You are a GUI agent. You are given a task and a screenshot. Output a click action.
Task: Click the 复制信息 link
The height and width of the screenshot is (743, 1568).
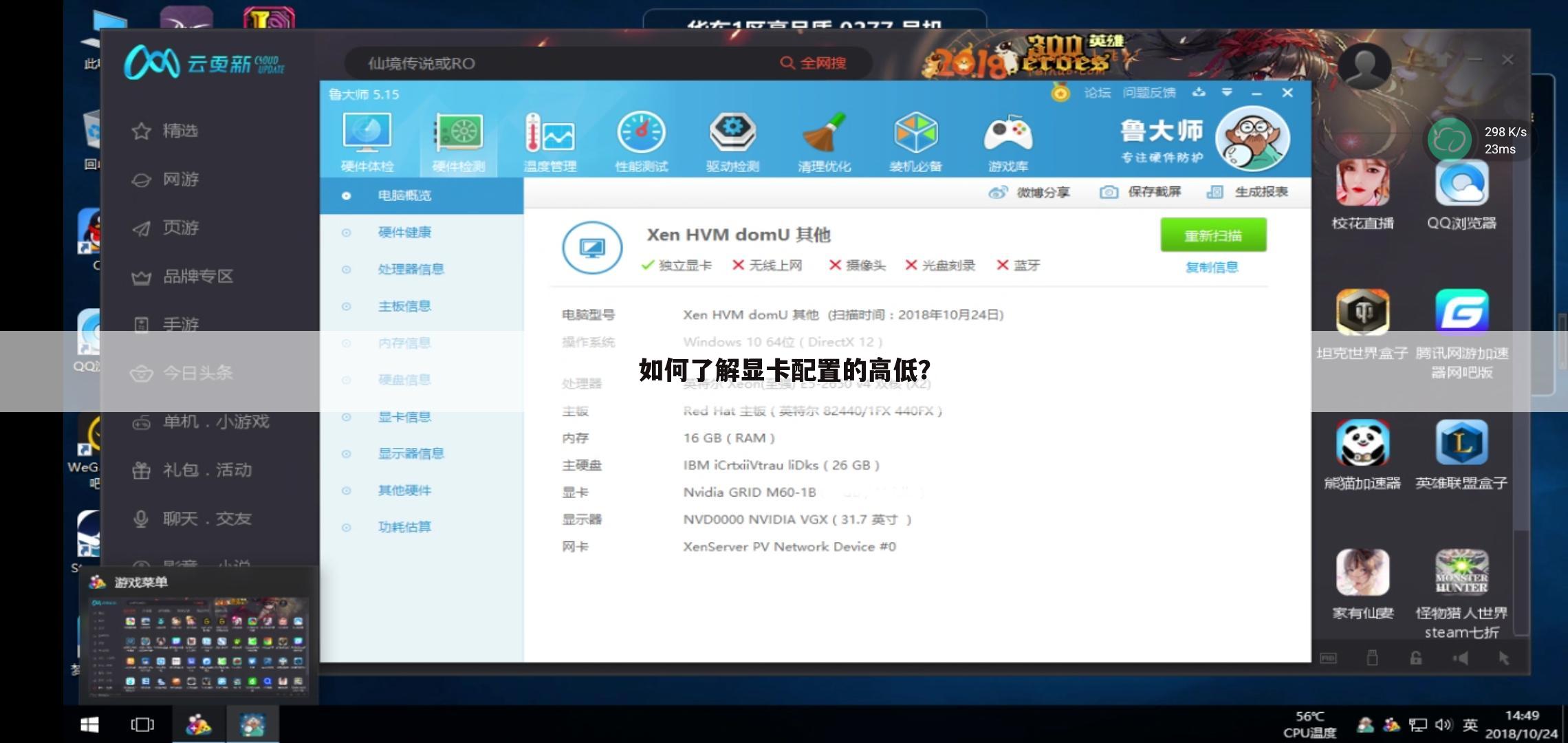point(1212,267)
